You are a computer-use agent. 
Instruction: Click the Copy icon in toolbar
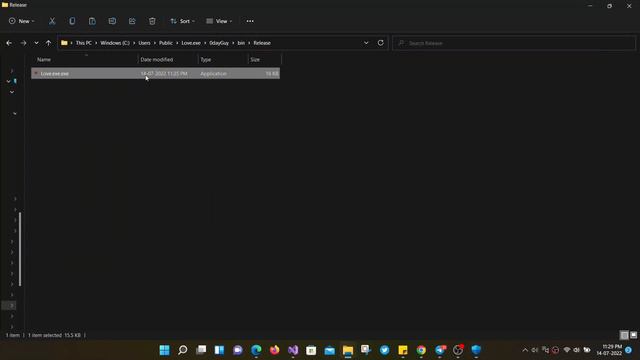(72, 21)
